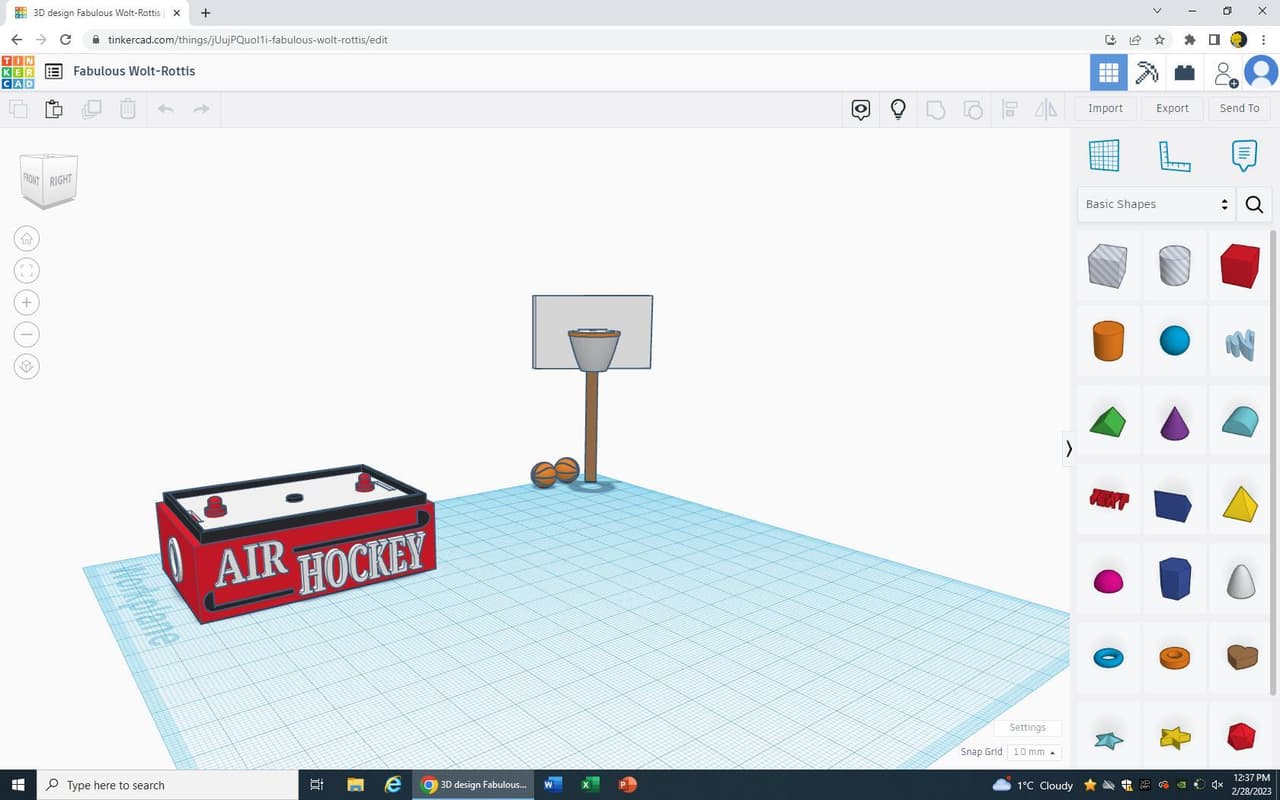The height and width of the screenshot is (800, 1280).
Task: Open the Snap Grid 1.0 mm dropdown
Action: pos(1034,752)
